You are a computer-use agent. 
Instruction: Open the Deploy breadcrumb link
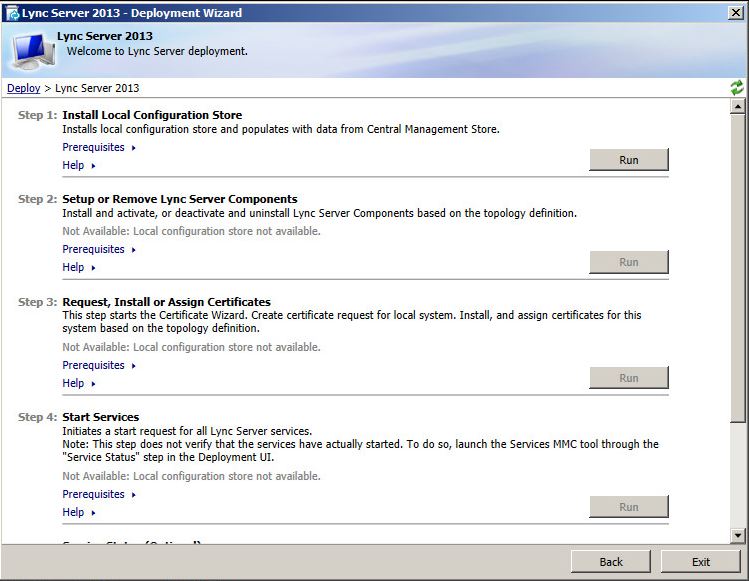(23, 88)
